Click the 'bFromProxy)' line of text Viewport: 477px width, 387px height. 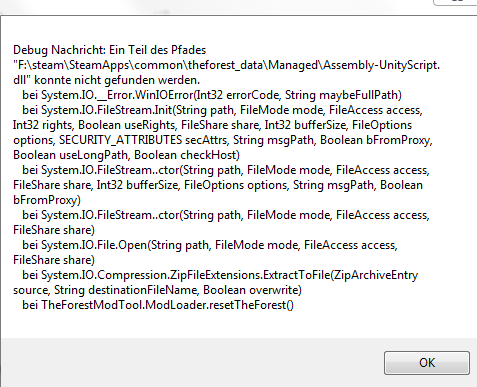pyautogui.click(x=47, y=200)
